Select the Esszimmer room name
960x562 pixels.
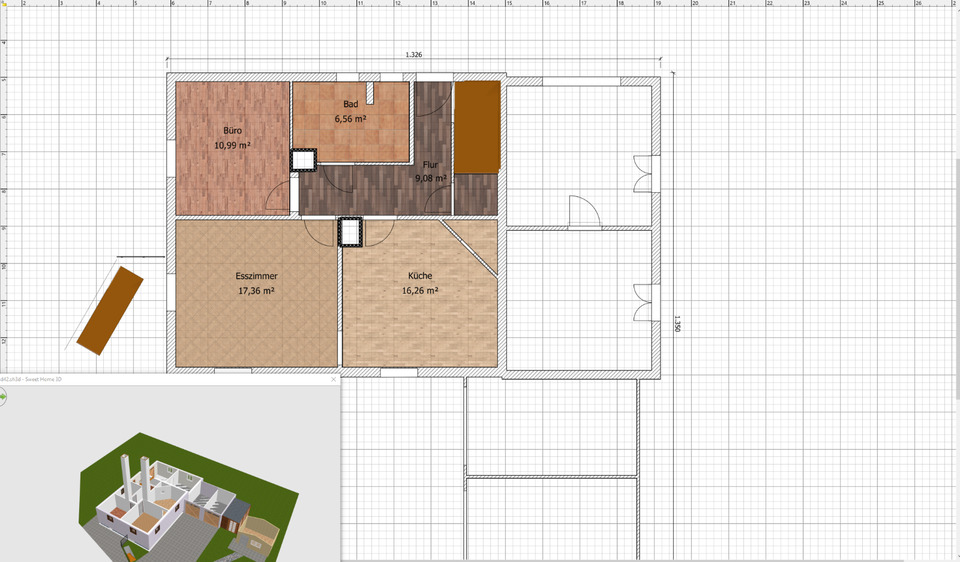[x=256, y=276]
